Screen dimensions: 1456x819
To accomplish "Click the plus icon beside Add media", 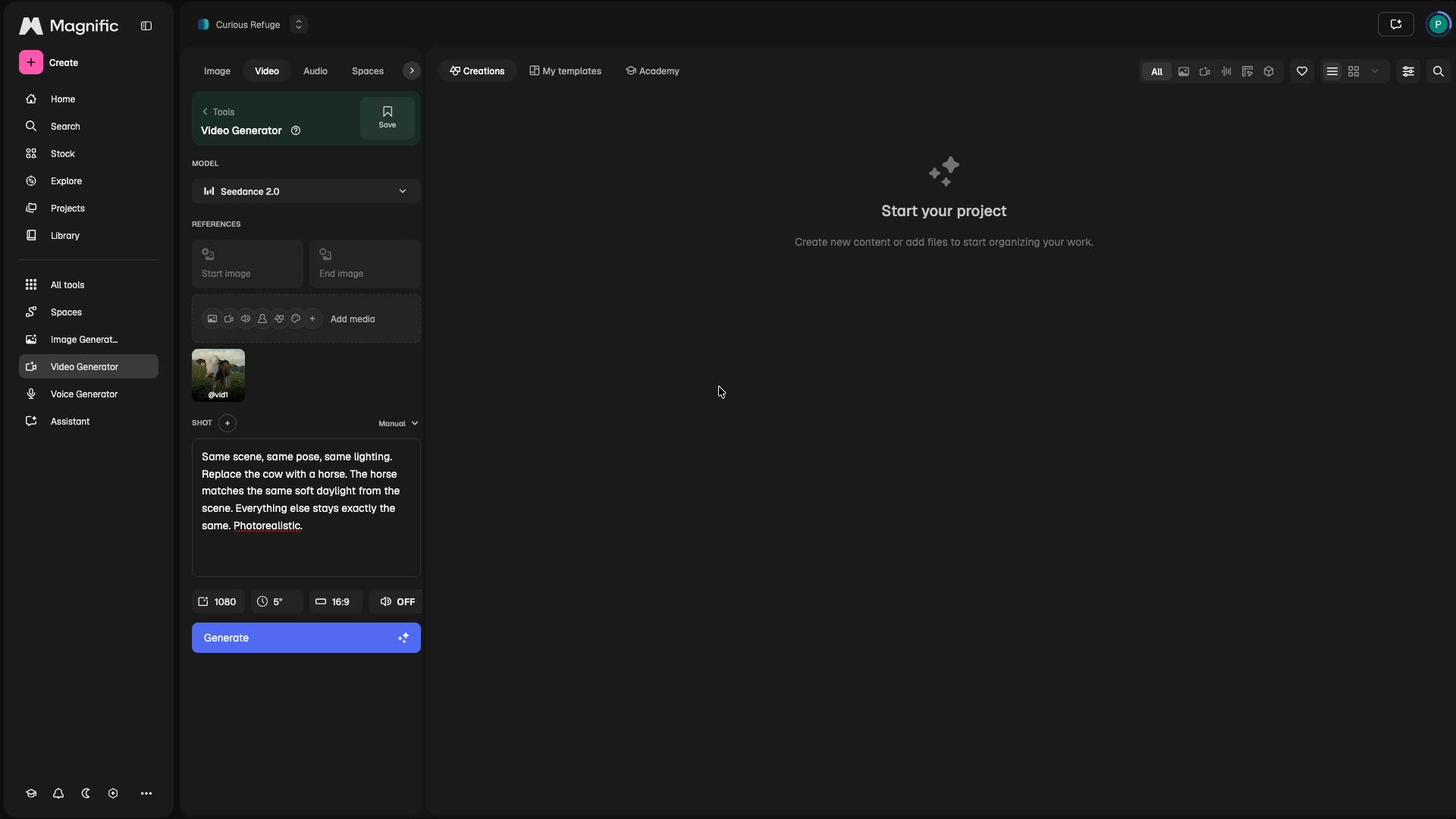I will pyautogui.click(x=312, y=319).
